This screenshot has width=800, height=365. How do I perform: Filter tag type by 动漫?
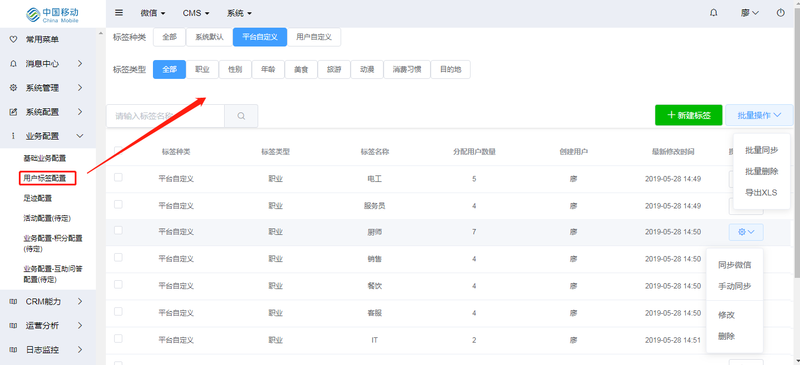pos(367,70)
